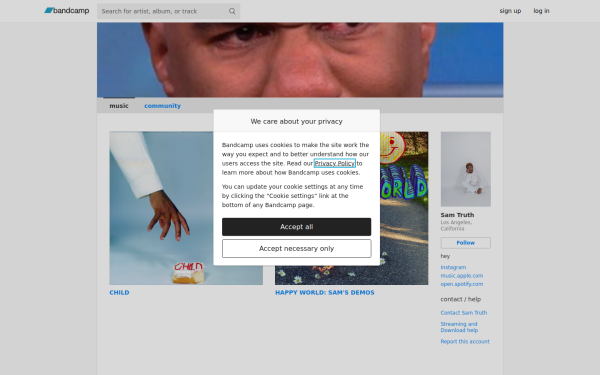
Task: Click the 'We care about your privacy' heading
Action: [x=297, y=121]
